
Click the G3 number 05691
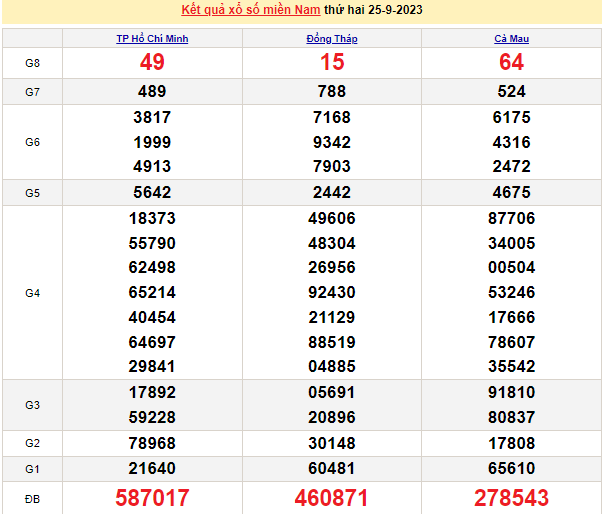(x=332, y=392)
